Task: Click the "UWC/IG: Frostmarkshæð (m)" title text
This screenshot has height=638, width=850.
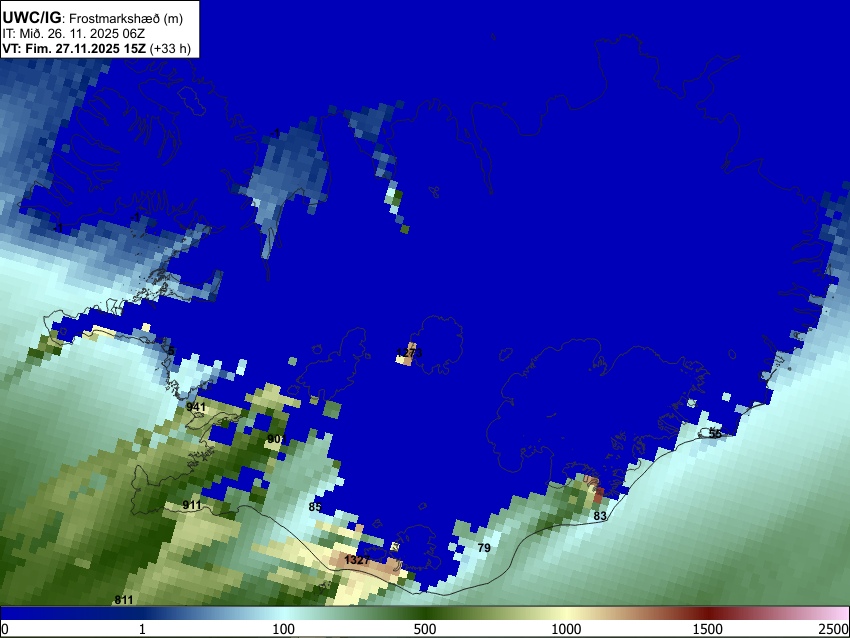Action: point(93,18)
